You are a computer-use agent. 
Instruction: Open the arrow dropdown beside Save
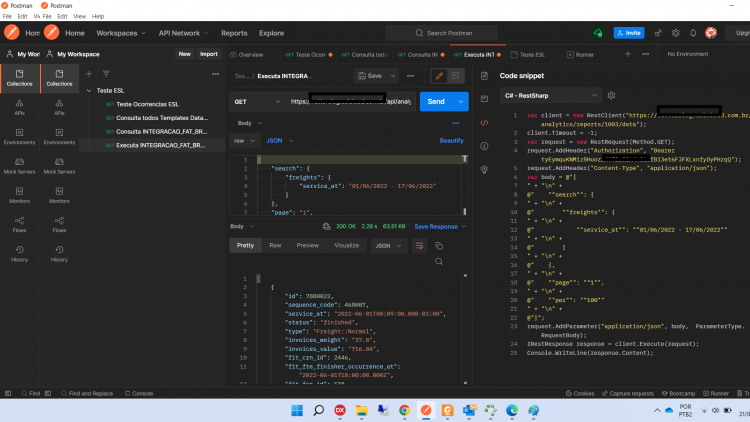pyautogui.click(x=393, y=76)
